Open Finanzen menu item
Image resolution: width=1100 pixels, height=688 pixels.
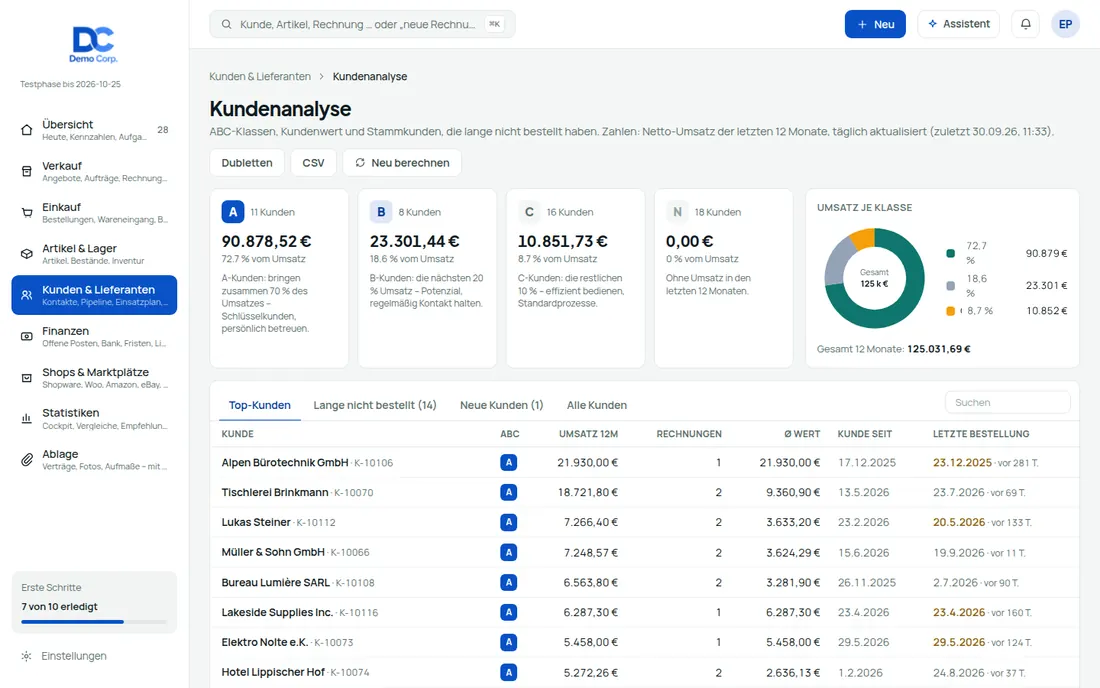[94, 337]
